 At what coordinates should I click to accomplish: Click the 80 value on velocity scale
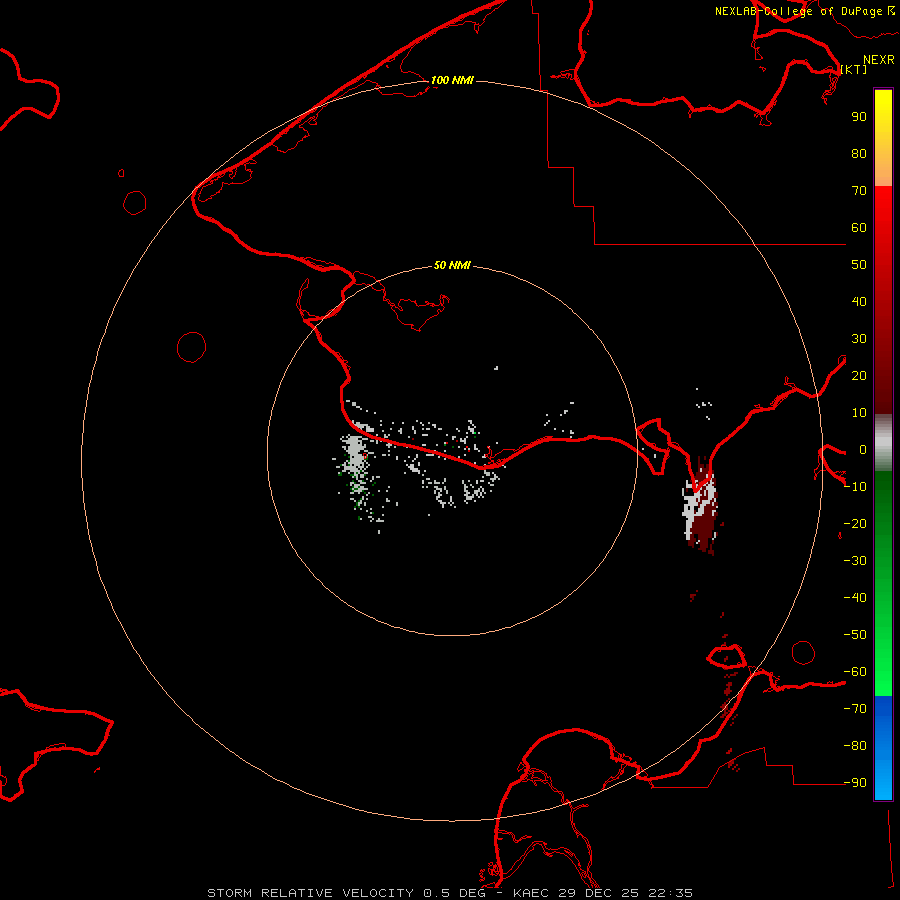859,153
